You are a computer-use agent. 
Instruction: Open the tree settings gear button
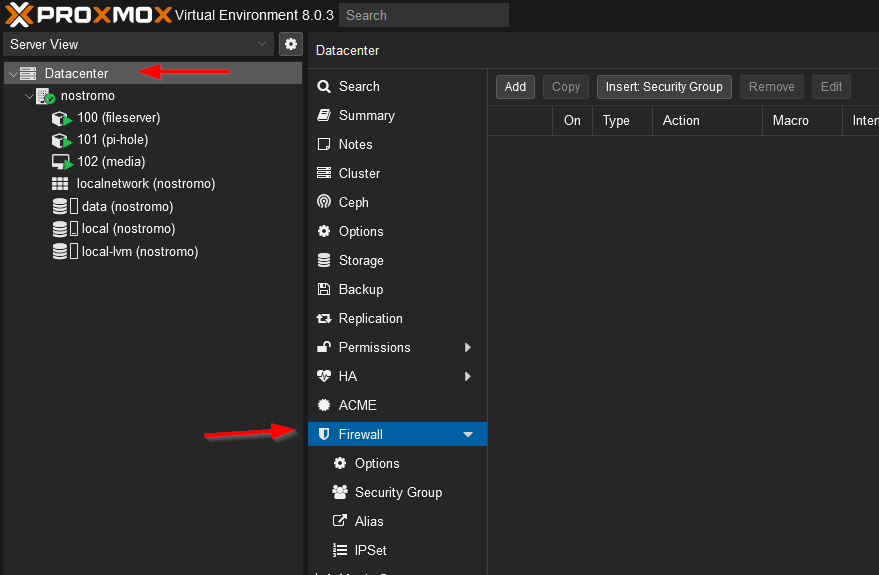pyautogui.click(x=290, y=44)
